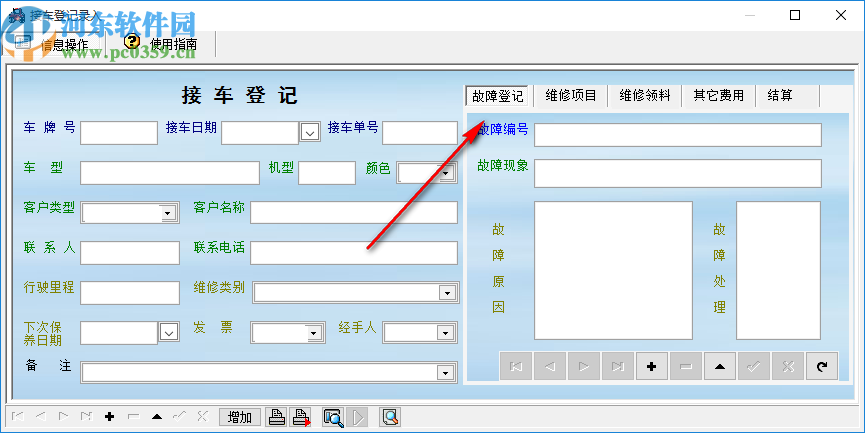This screenshot has width=865, height=433.
Task: Switch to the 故障登记 tab
Action: coord(497,96)
